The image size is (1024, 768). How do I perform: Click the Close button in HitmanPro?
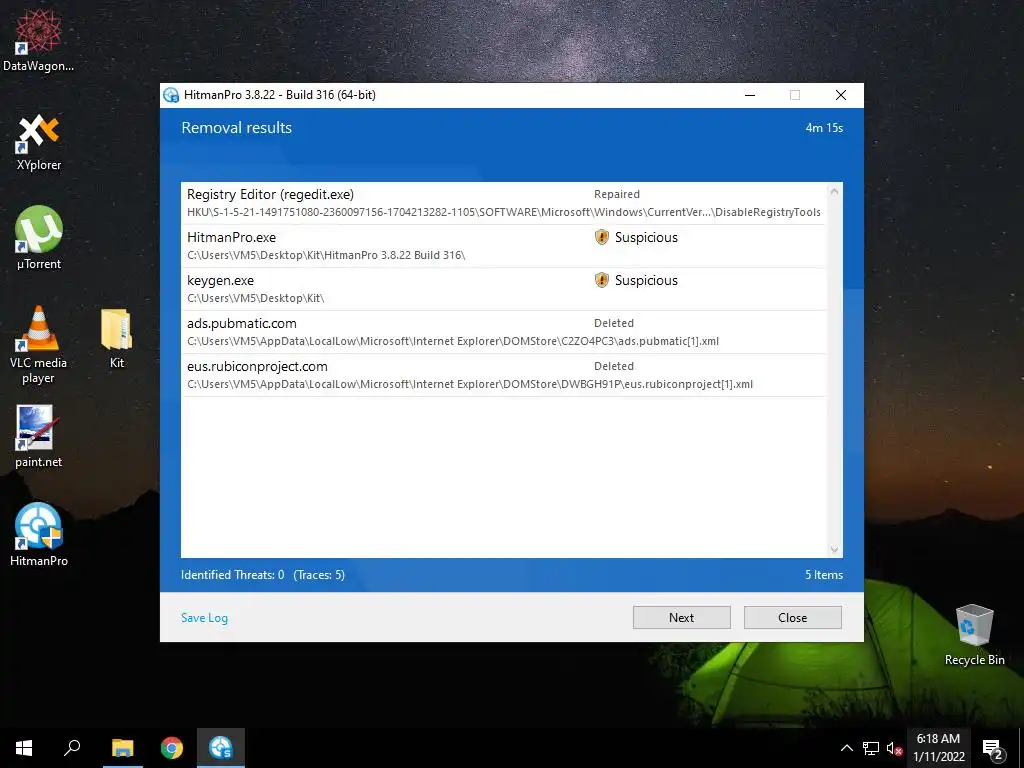(x=792, y=618)
